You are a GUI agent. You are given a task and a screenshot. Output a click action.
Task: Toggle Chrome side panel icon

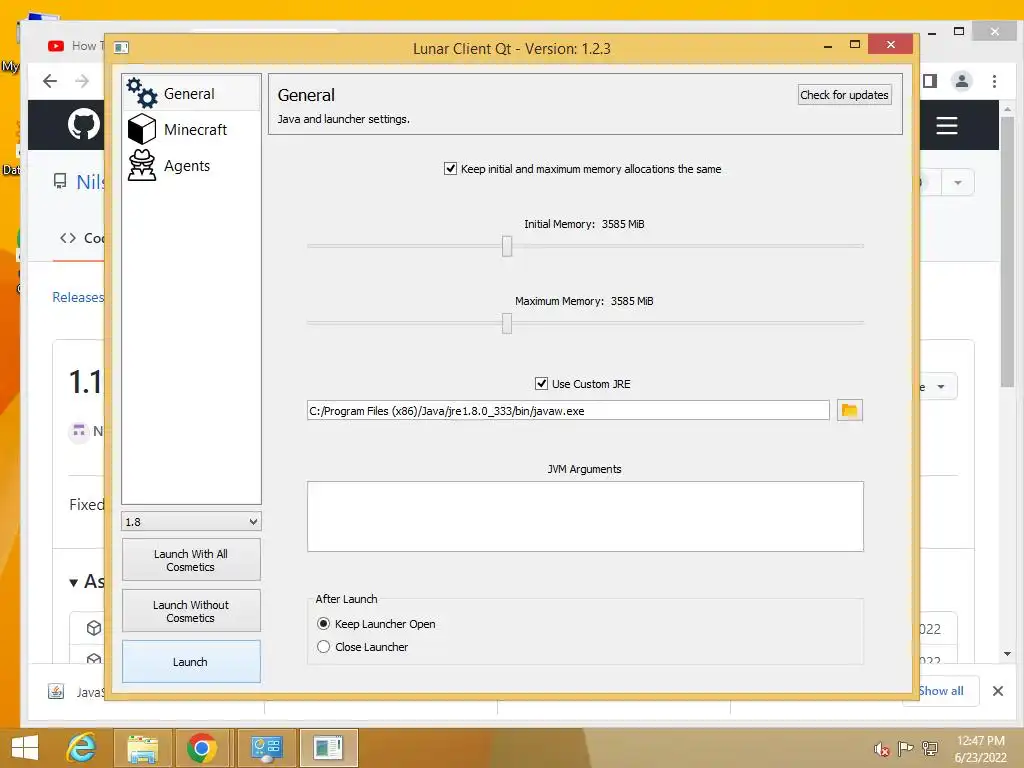coord(930,81)
